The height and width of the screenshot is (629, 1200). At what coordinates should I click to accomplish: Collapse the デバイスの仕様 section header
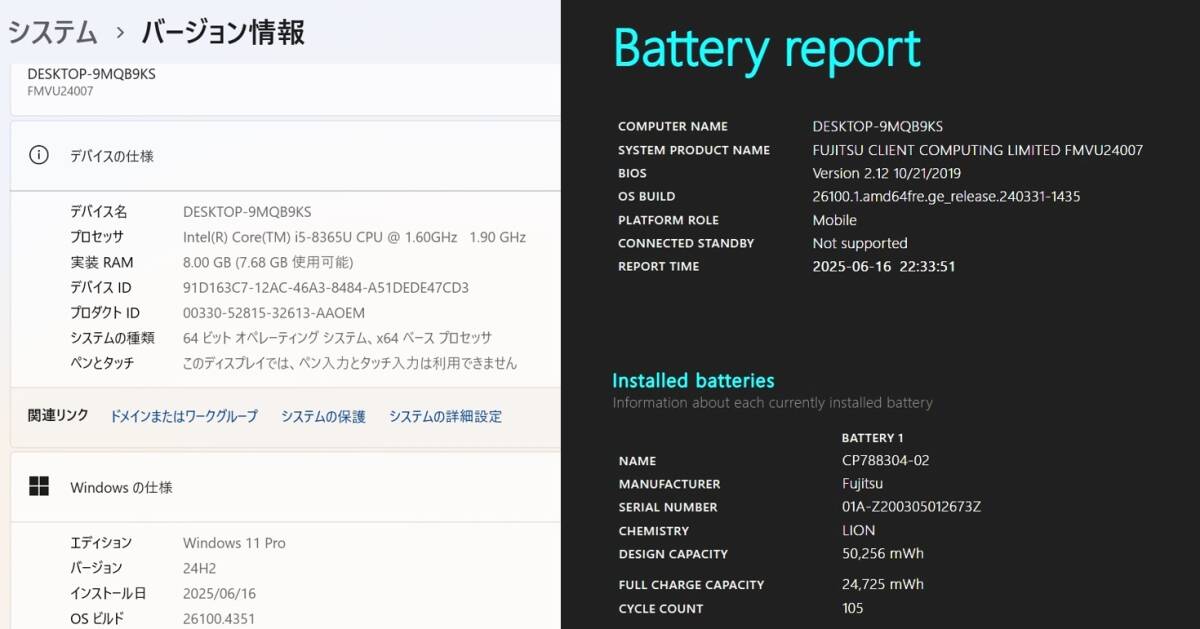pyautogui.click(x=285, y=156)
